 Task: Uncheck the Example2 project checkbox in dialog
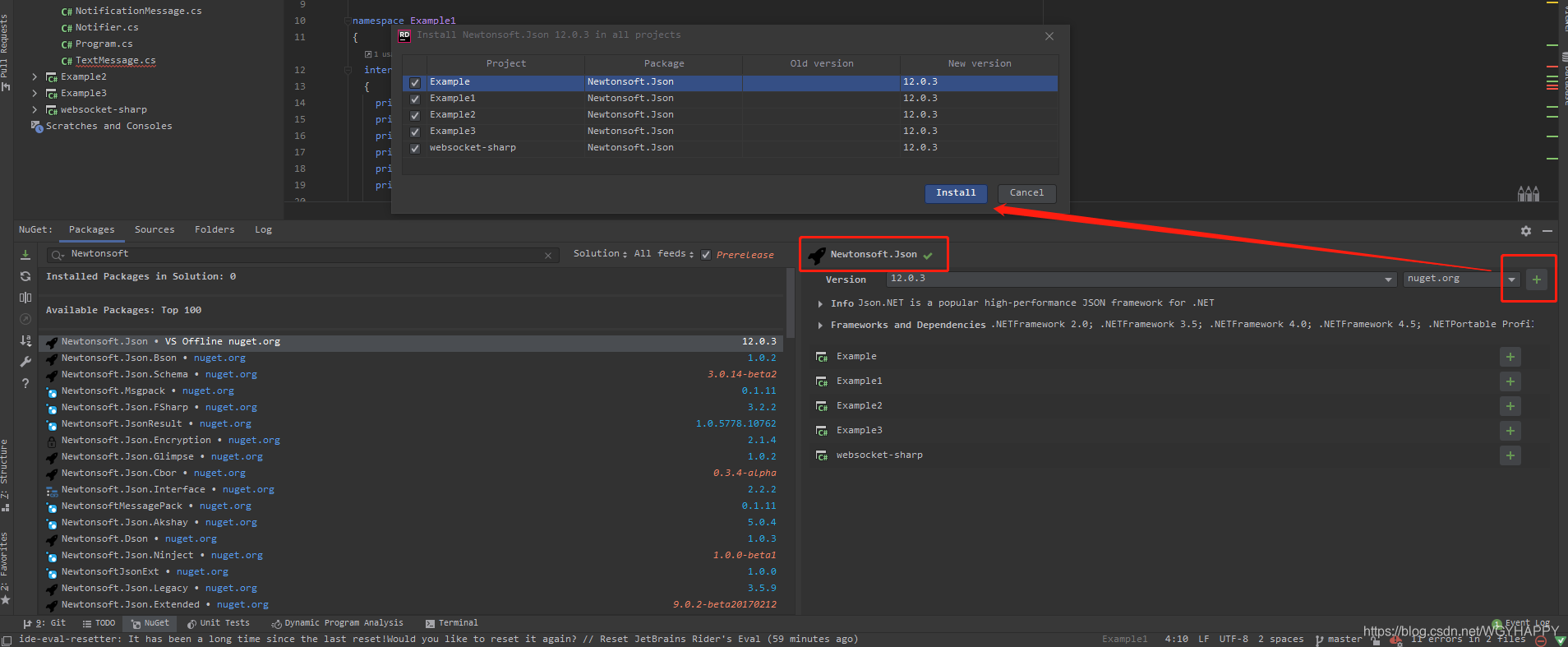point(415,115)
